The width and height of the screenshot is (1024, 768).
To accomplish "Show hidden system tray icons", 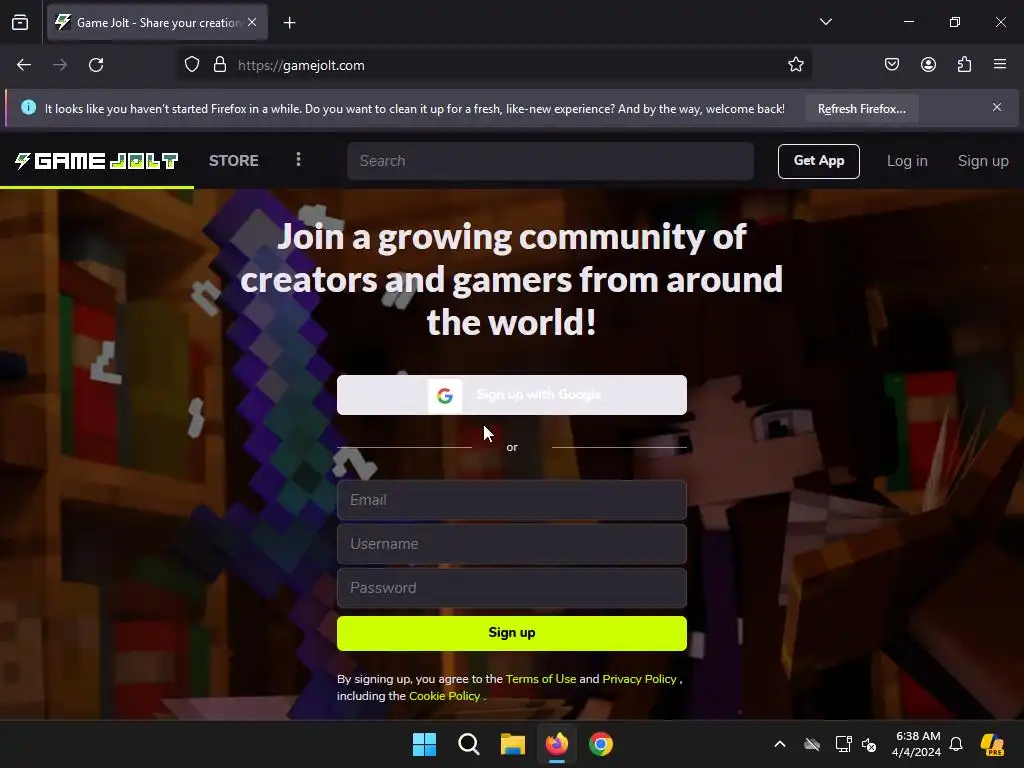I will click(x=780, y=744).
